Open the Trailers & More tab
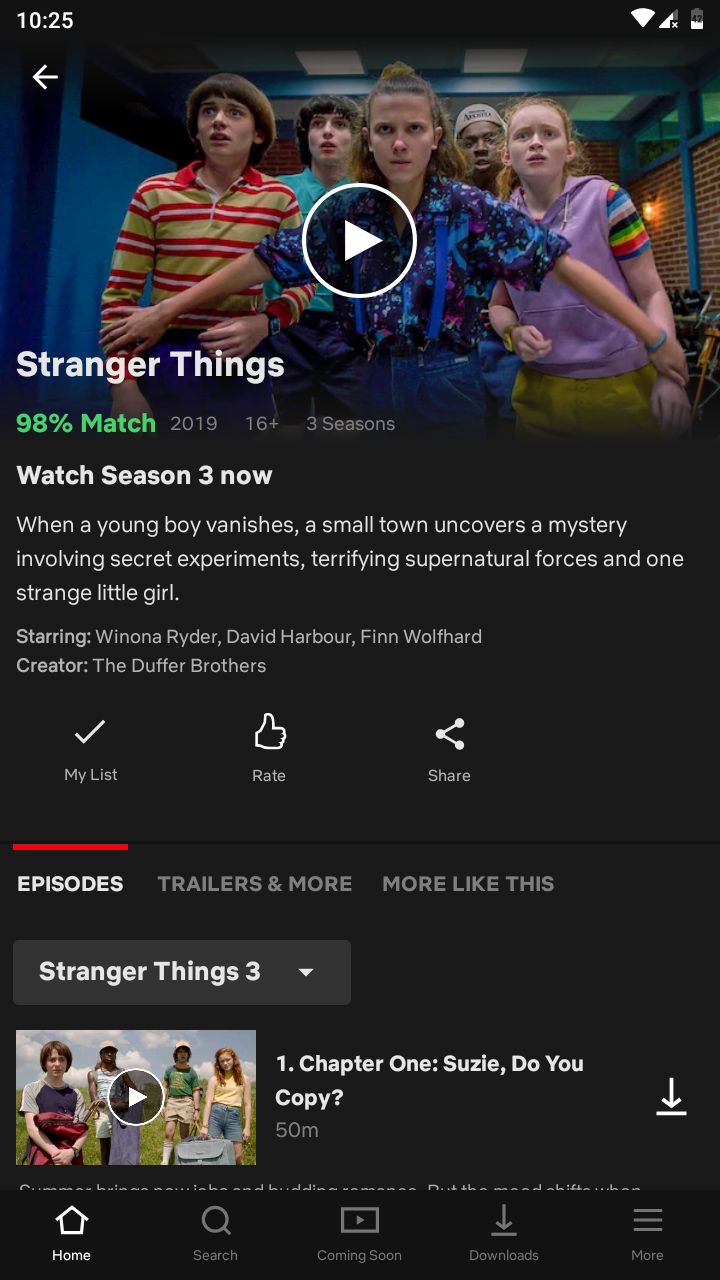720x1280 pixels. [x=255, y=884]
